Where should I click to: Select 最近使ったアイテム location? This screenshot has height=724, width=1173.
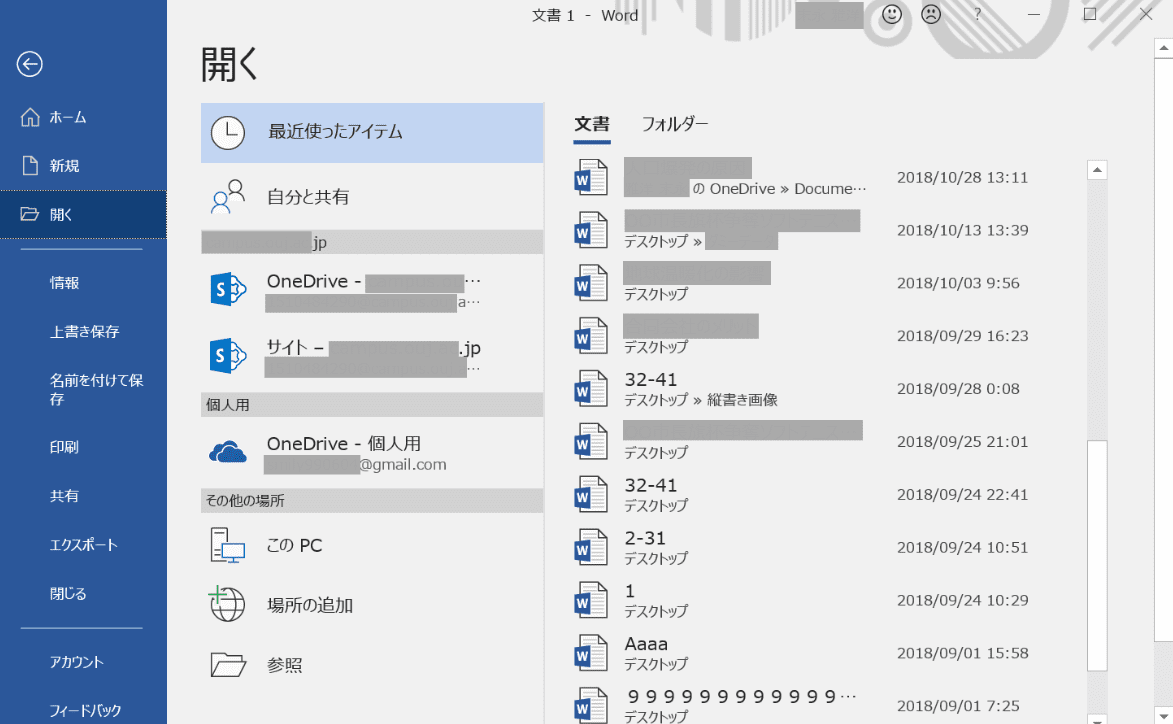point(372,132)
